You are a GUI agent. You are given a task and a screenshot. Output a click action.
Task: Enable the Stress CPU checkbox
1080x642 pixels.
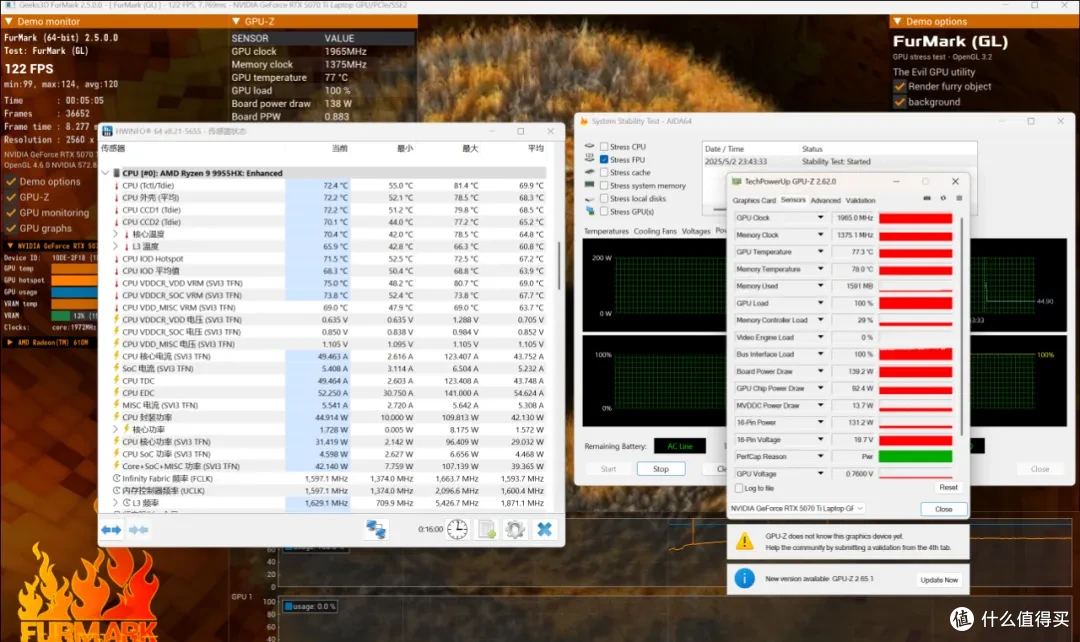[604, 147]
